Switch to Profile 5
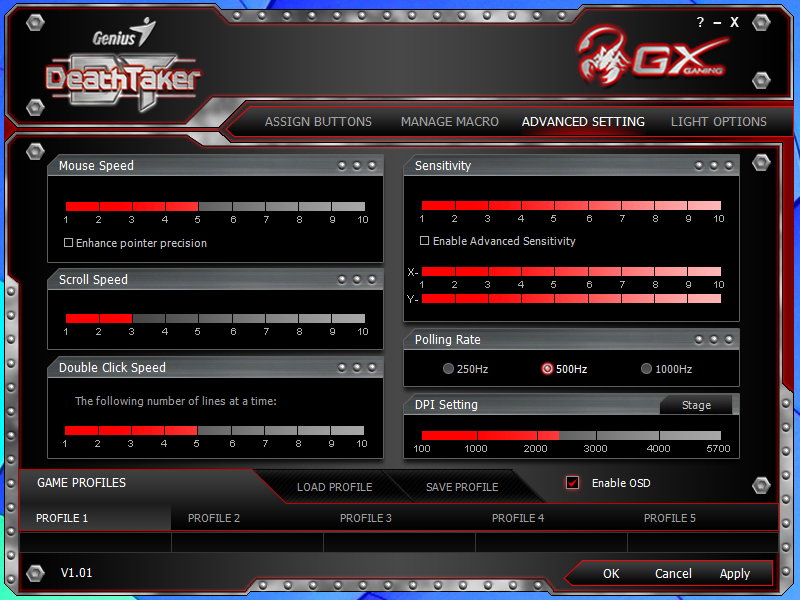The height and width of the screenshot is (600, 800). pyautogui.click(x=669, y=518)
